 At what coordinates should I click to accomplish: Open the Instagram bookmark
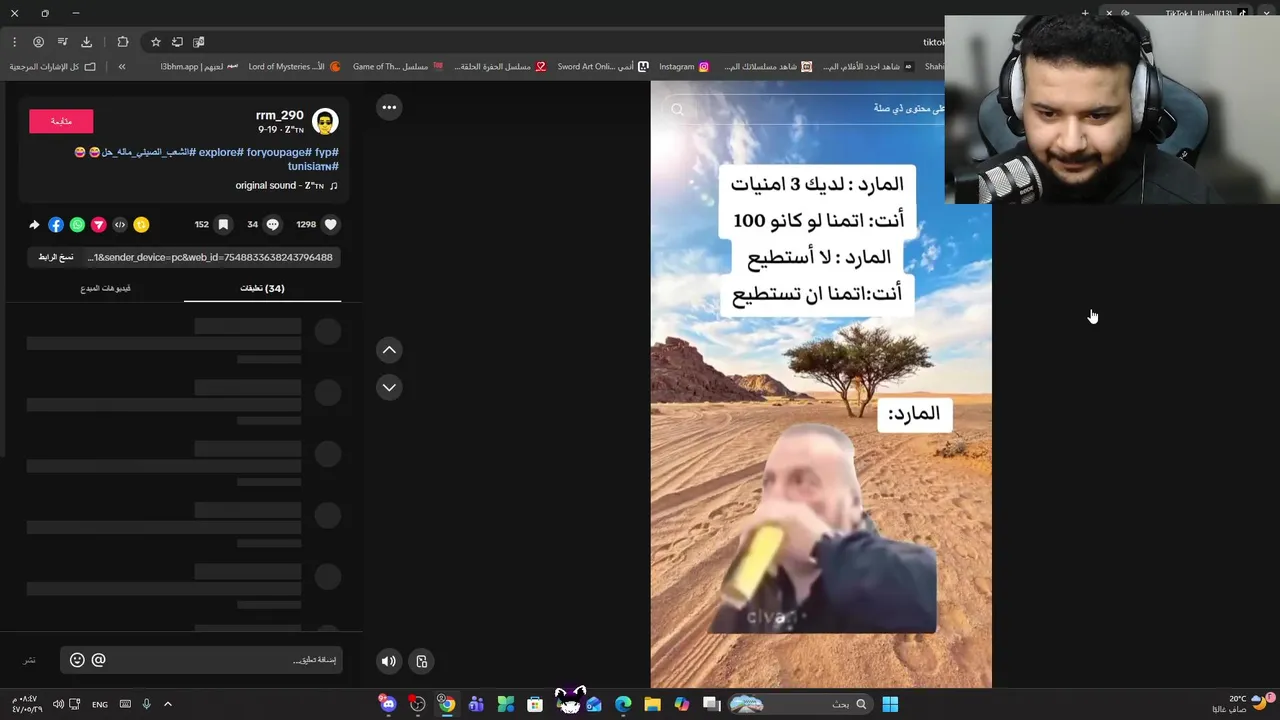pos(684,67)
